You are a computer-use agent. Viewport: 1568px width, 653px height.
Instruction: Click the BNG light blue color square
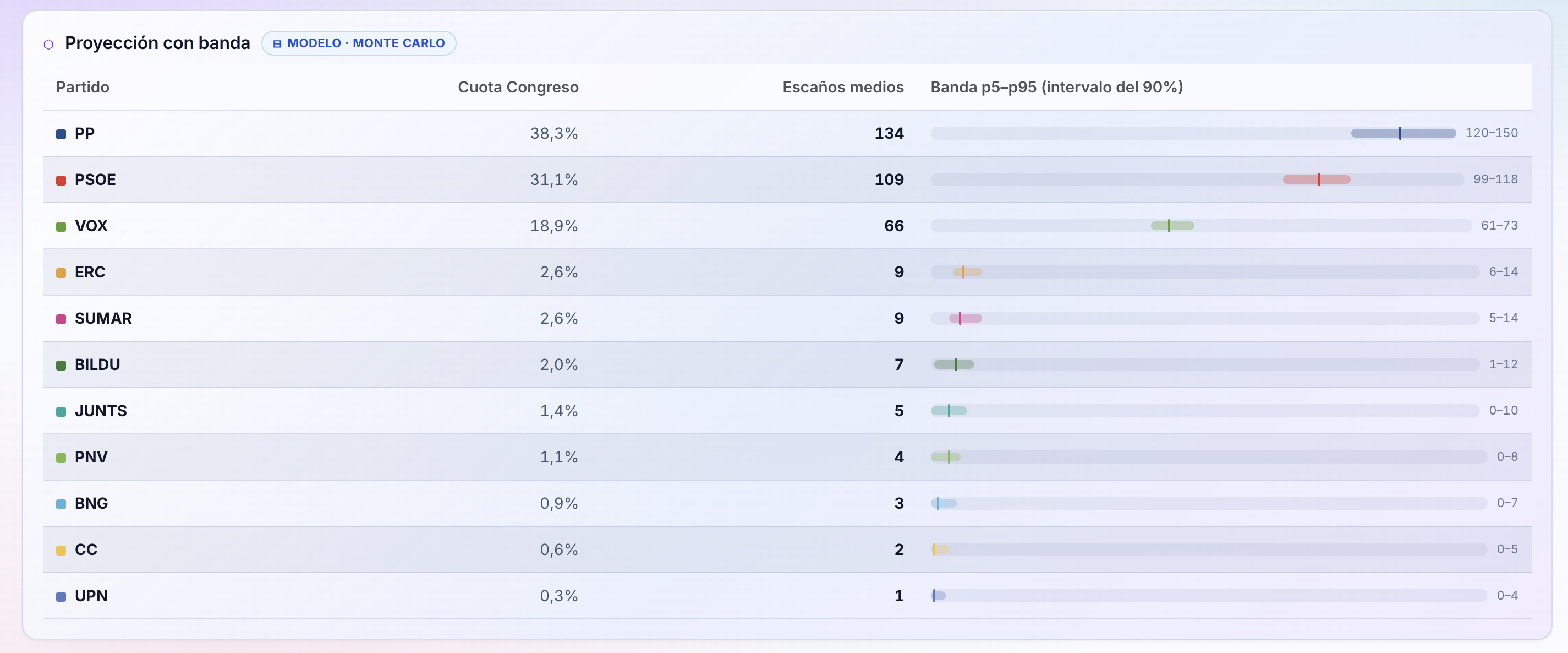pos(61,504)
